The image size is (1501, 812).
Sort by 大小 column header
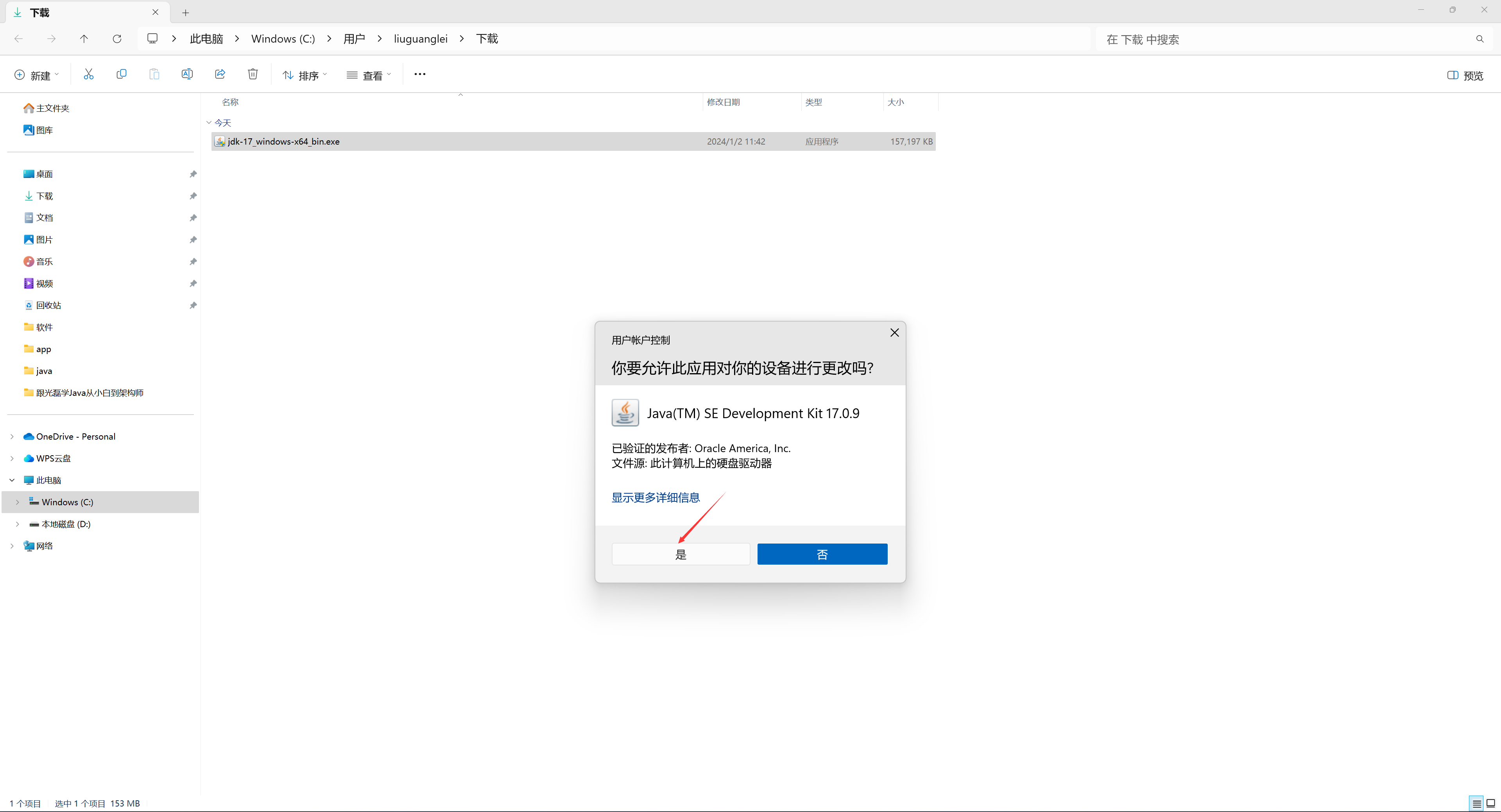(x=896, y=102)
